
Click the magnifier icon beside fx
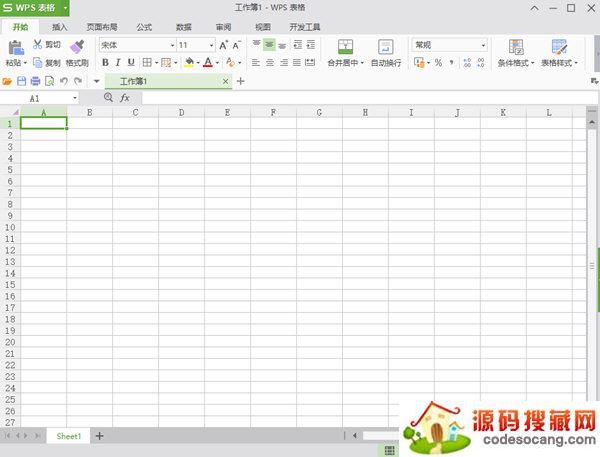108,98
